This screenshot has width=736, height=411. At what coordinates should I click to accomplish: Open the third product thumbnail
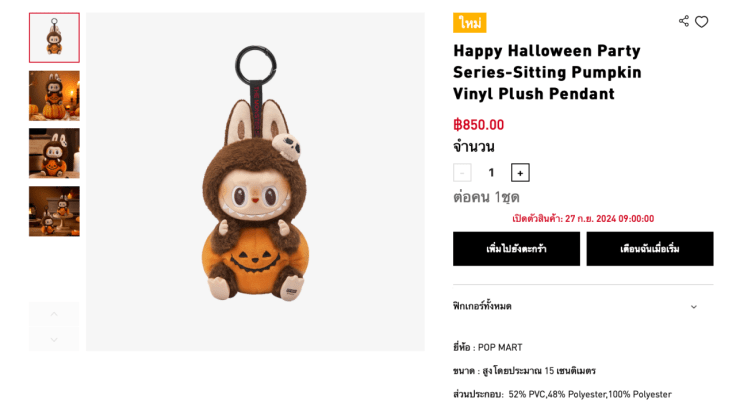(x=54, y=153)
